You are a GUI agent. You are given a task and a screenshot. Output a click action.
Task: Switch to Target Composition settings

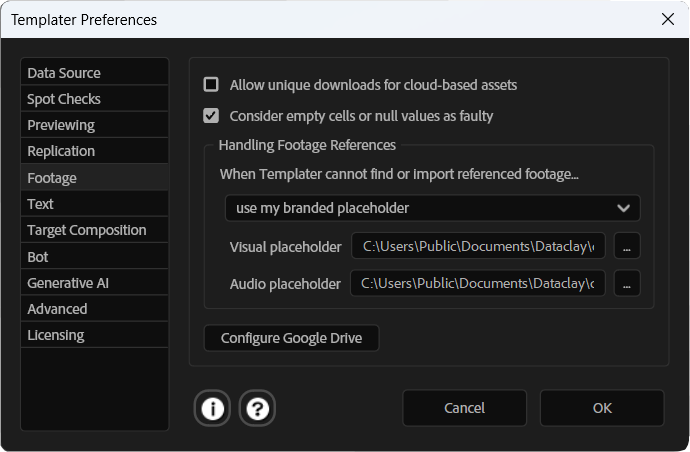(95, 230)
